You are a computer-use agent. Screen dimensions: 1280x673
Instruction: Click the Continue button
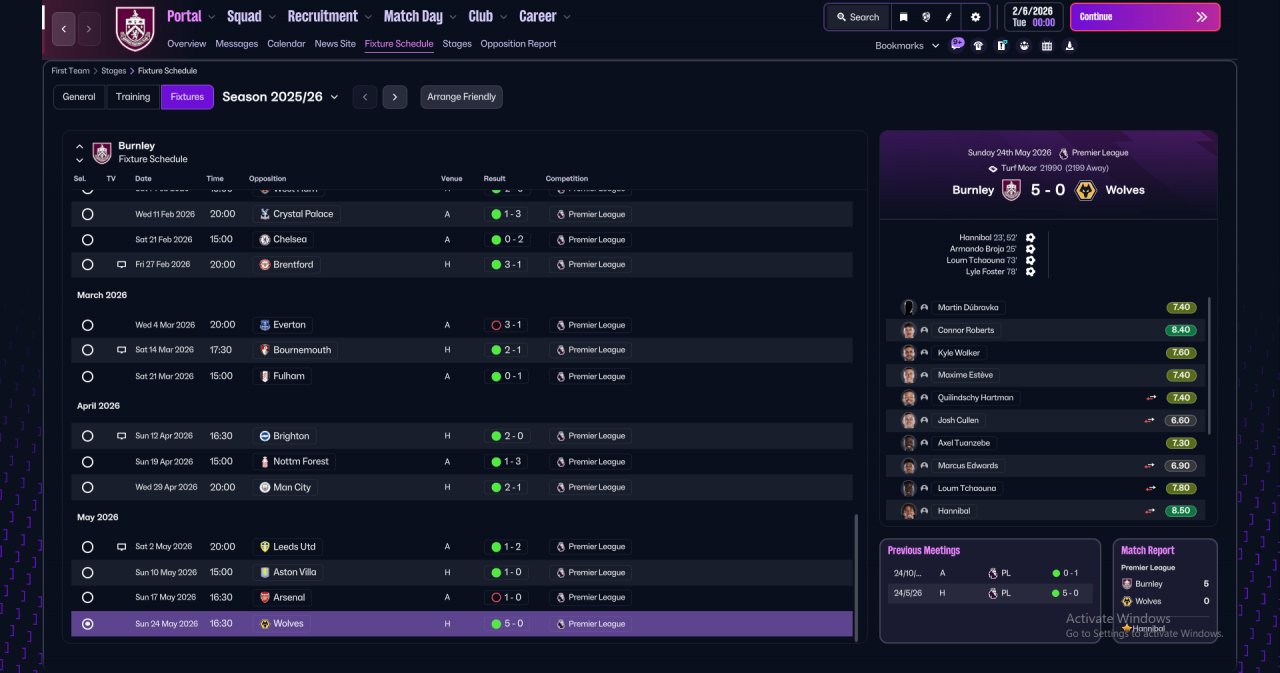tap(1145, 17)
